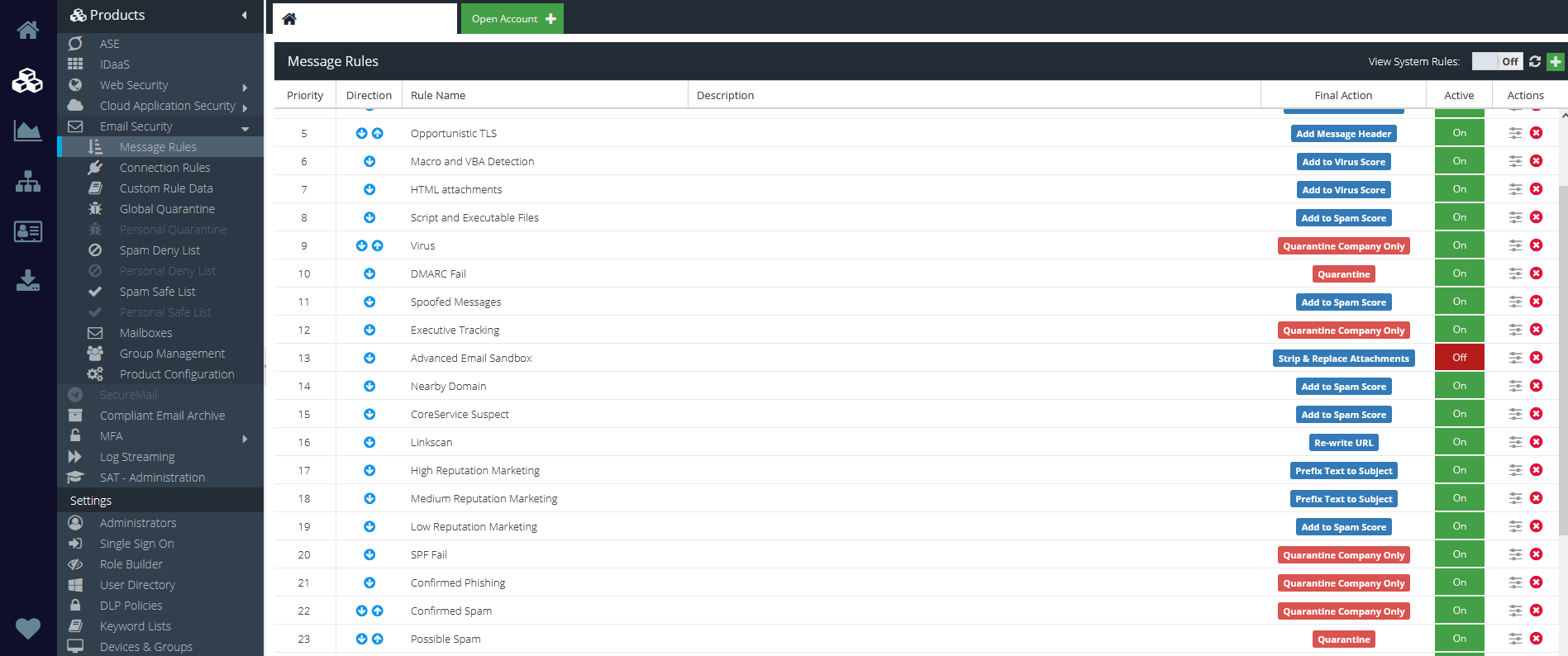1568x656 pixels.
Task: Collapse the Email Security submenu
Action: coord(245,128)
